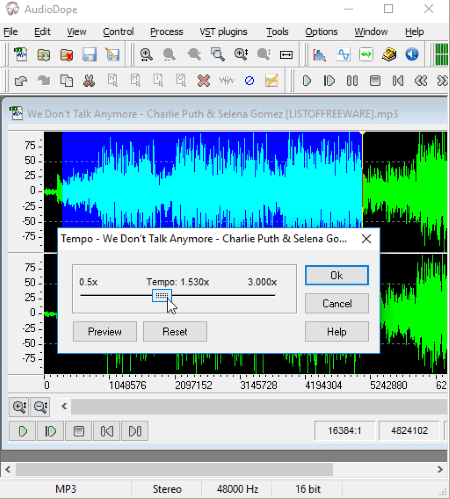This screenshot has height=499, width=450.
Task: Click the blue speaker volume icon
Action: 412,54
